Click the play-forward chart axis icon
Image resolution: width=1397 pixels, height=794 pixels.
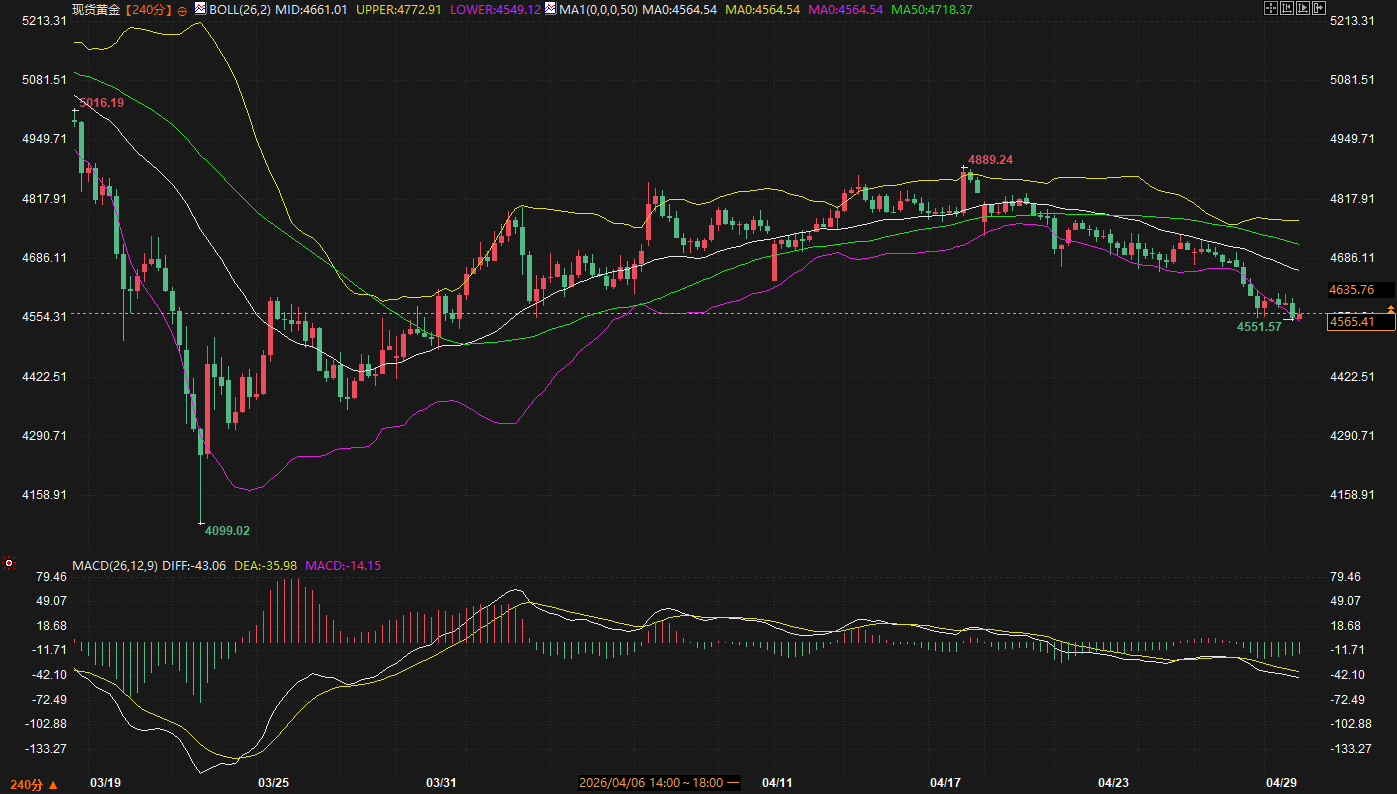tap(1303, 8)
